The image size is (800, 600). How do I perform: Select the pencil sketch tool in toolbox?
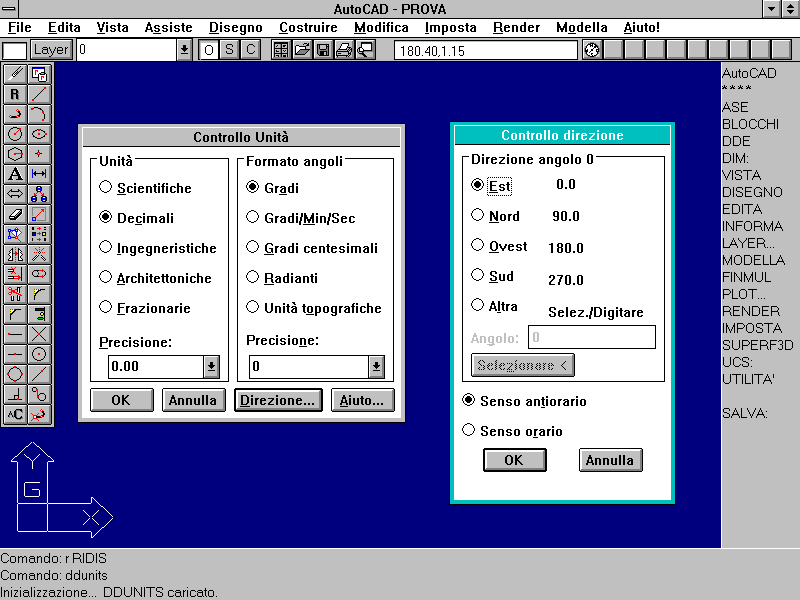15,74
